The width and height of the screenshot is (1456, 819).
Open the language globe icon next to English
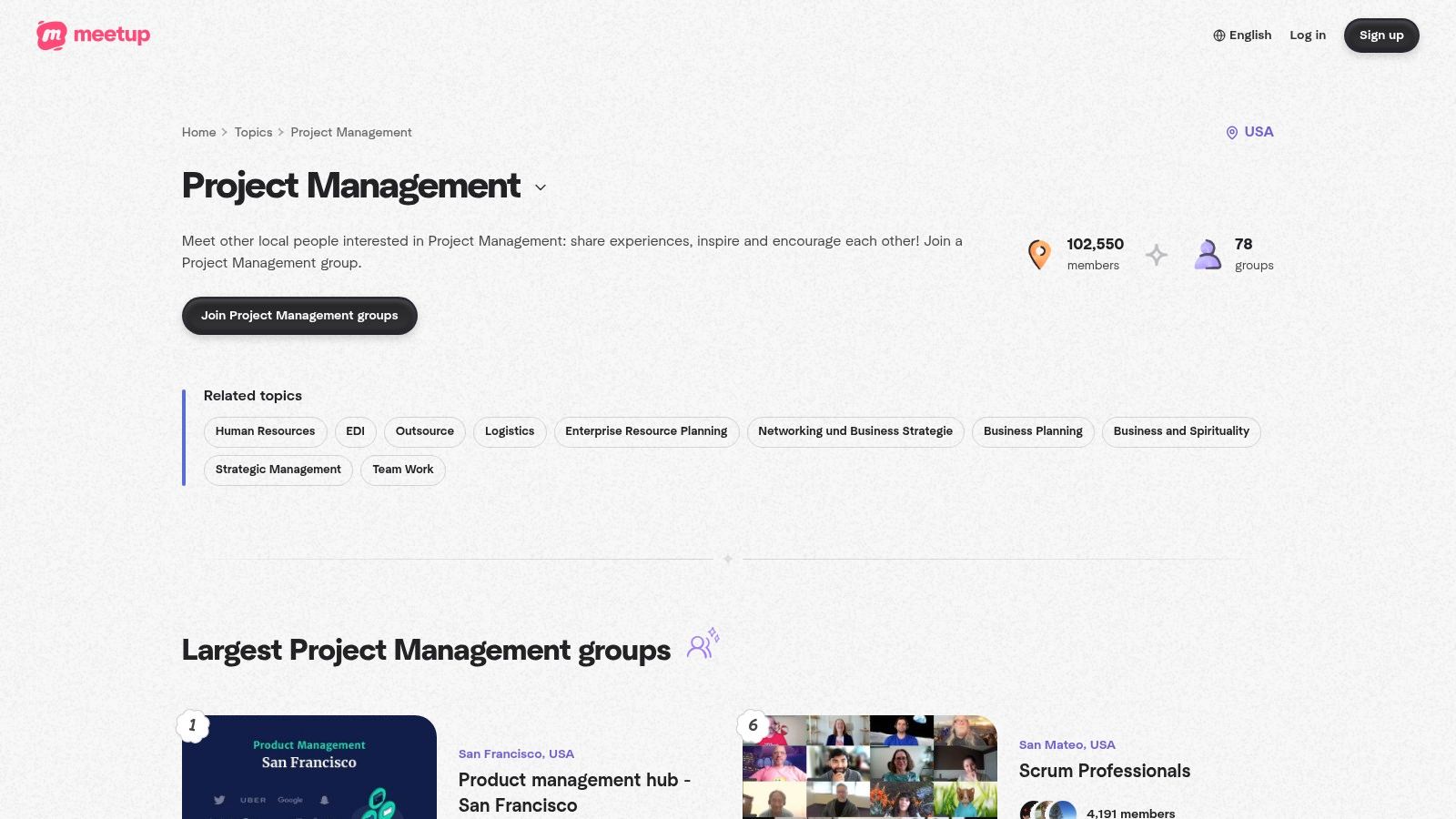coord(1218,35)
